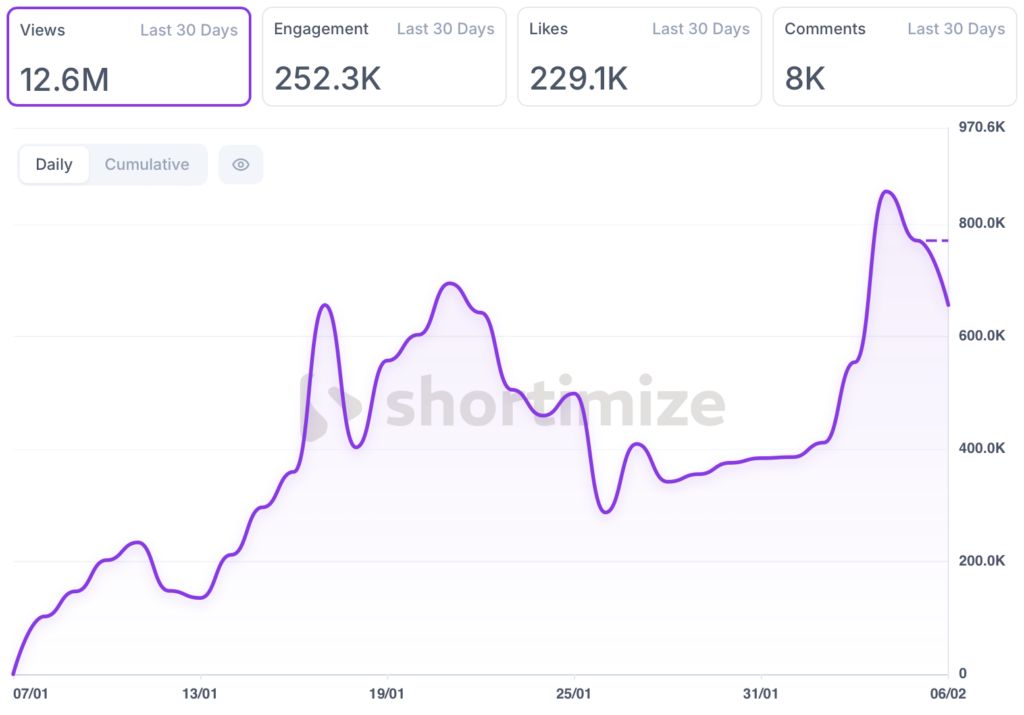Click the 13/01 date axis label
1024x715 pixels.
coord(201,692)
